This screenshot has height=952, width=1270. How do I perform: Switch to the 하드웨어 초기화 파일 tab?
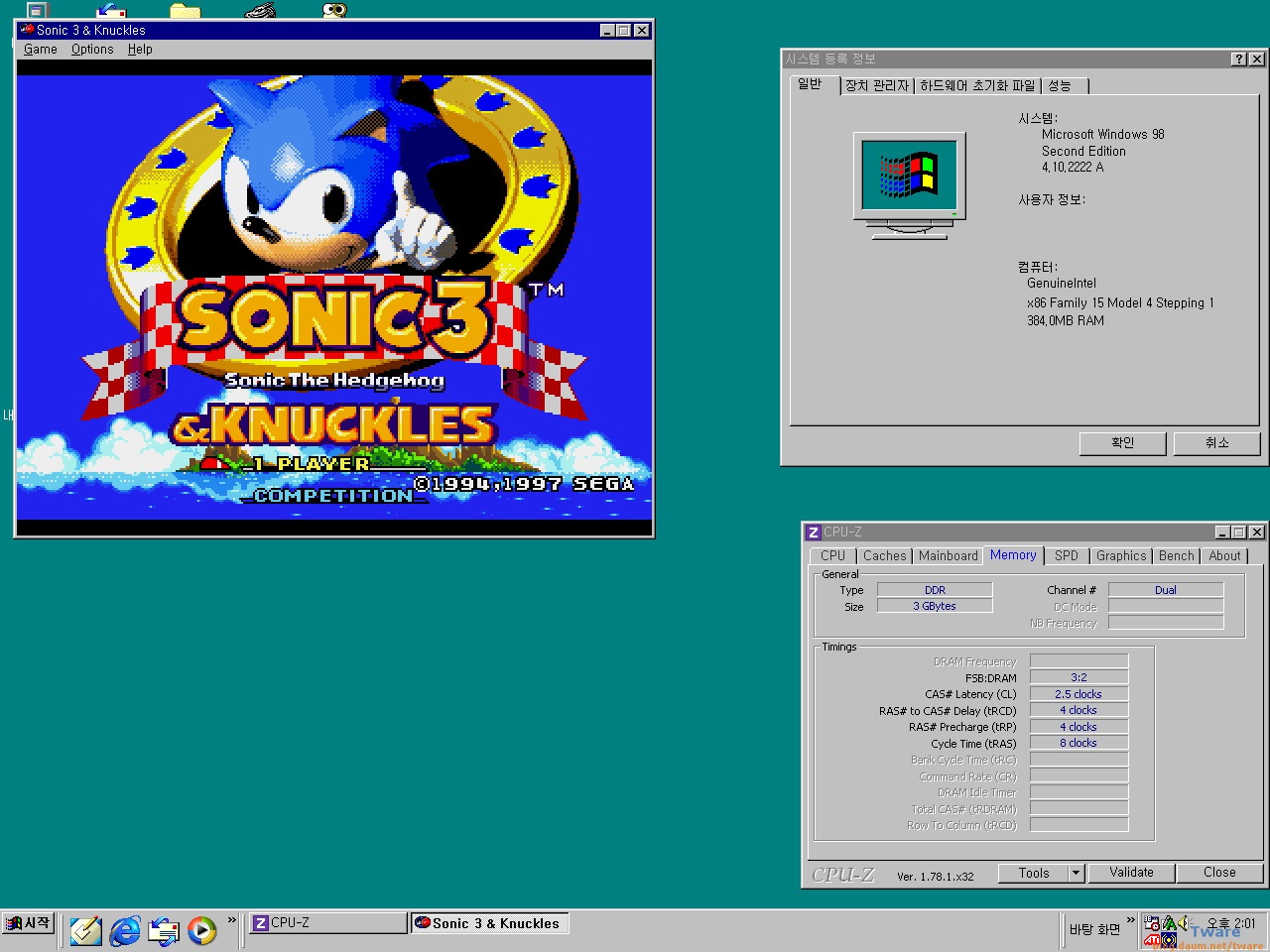coord(977,86)
